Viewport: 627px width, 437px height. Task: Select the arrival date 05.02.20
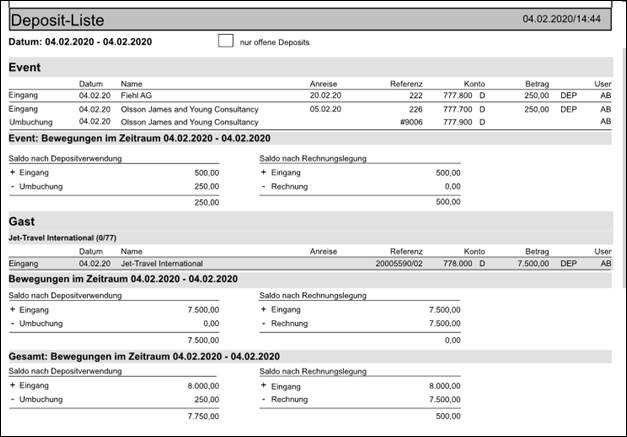pos(326,109)
